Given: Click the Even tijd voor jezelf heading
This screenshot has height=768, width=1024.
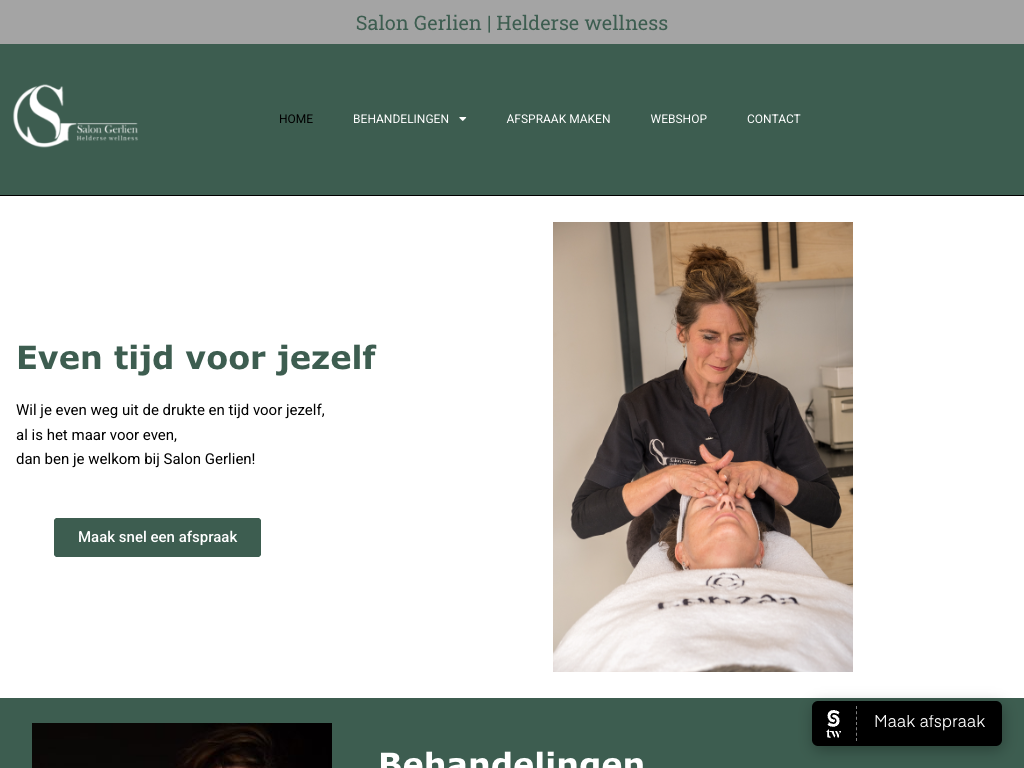Looking at the screenshot, I should tap(196, 359).
